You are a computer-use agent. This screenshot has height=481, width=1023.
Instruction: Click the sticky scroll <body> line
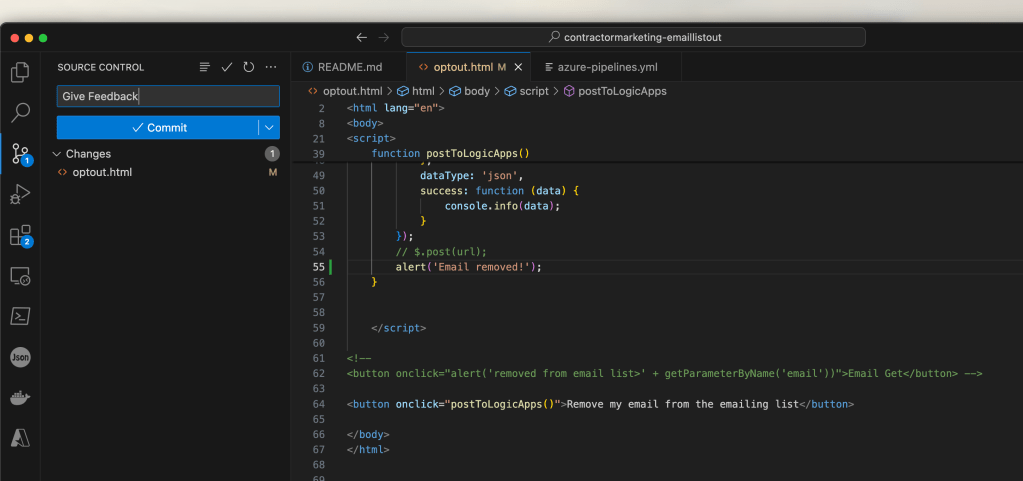tap(365, 123)
